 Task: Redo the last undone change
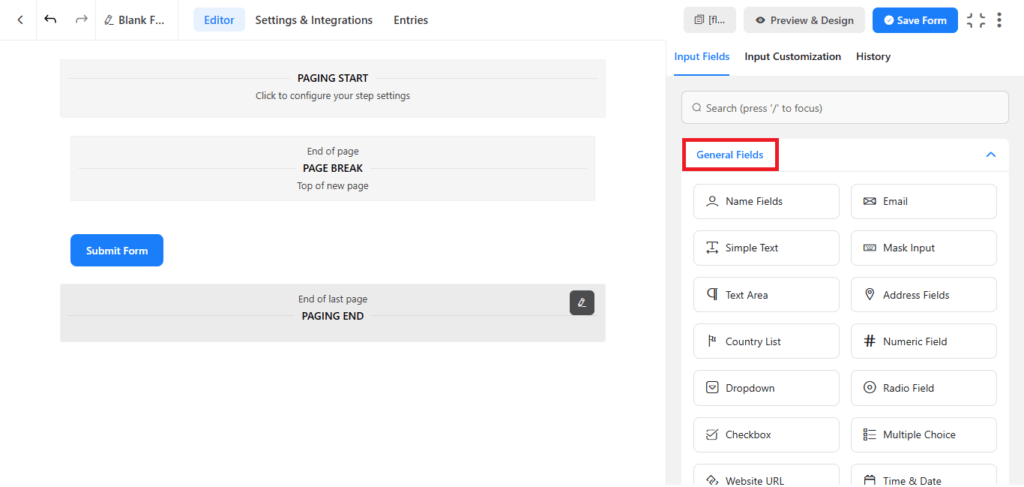[81, 20]
